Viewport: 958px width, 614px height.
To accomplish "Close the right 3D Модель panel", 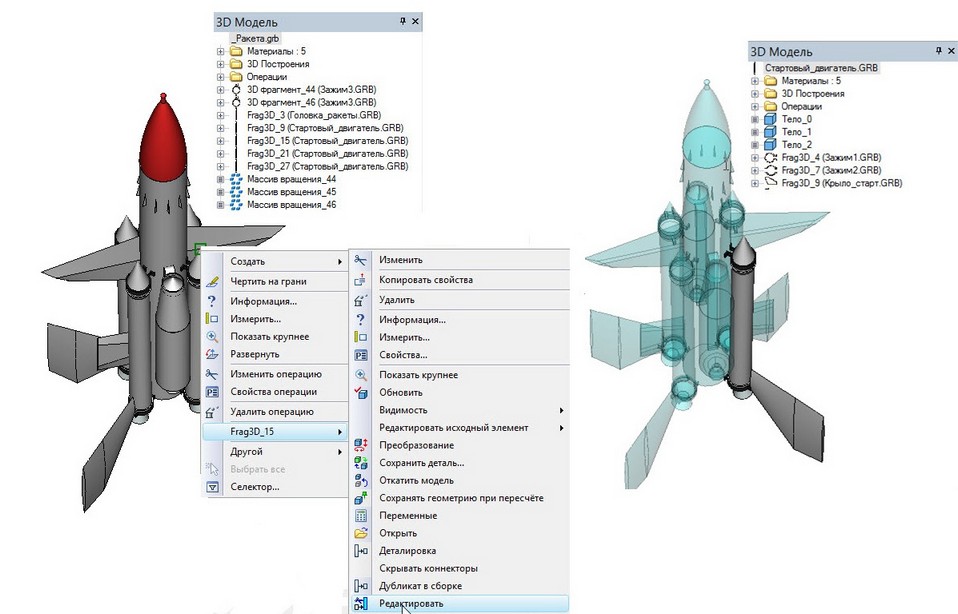I will [951, 50].
